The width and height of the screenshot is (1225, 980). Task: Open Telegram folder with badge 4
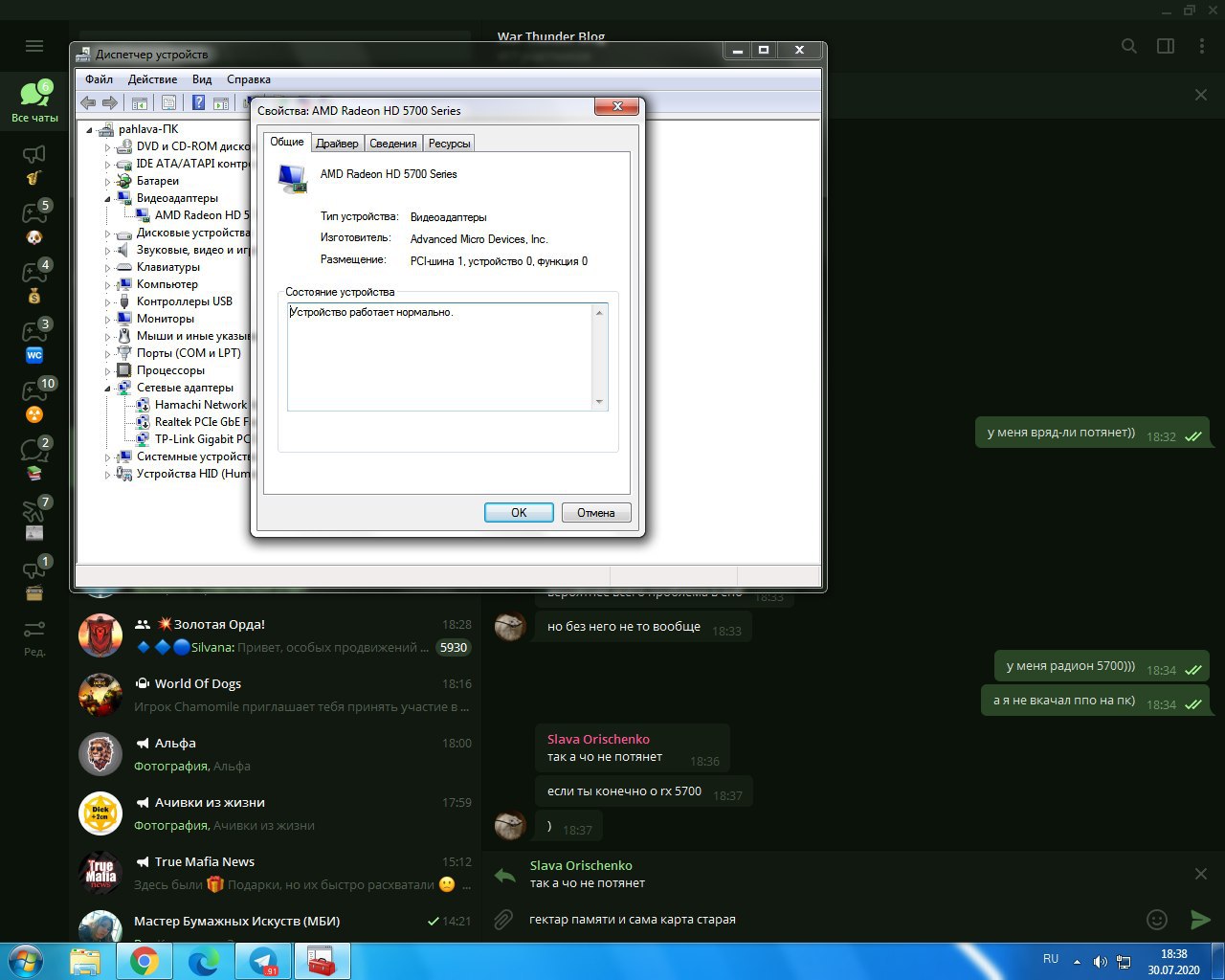point(34,283)
